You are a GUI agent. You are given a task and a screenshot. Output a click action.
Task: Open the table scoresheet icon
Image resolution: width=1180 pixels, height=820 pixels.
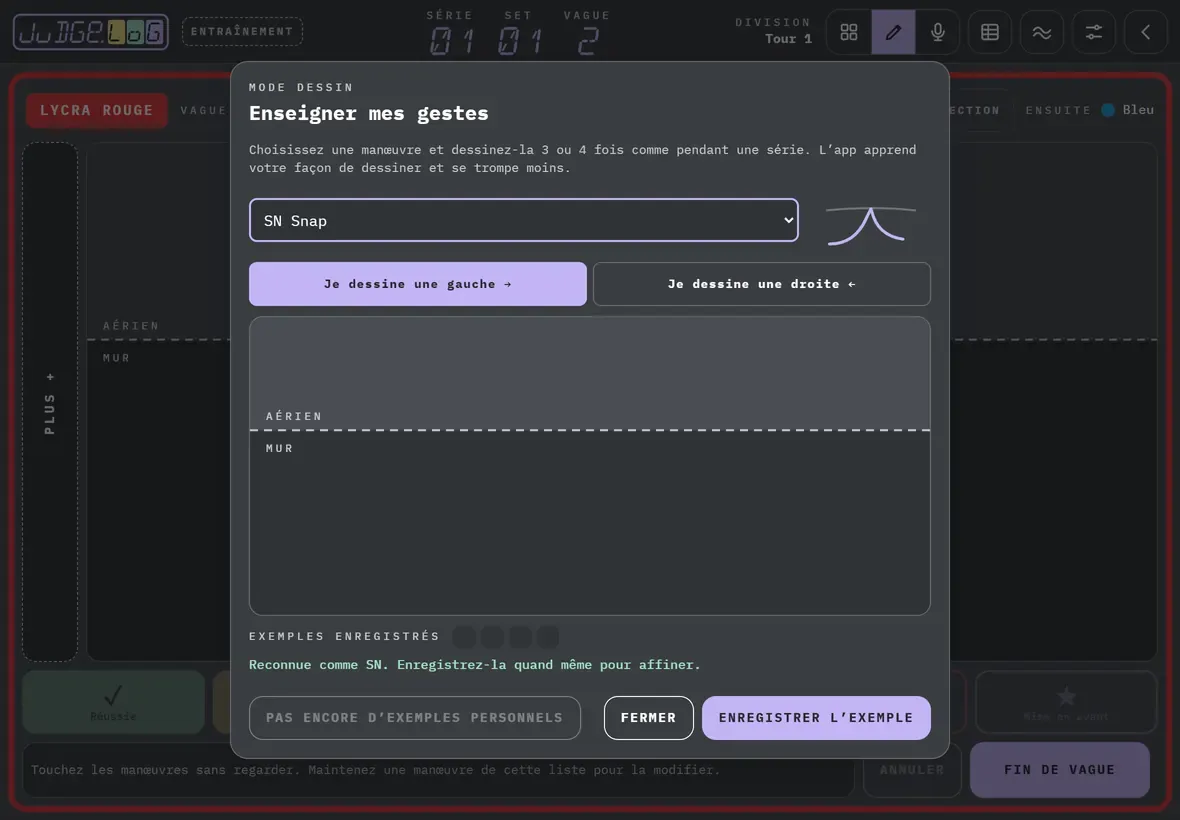990,32
